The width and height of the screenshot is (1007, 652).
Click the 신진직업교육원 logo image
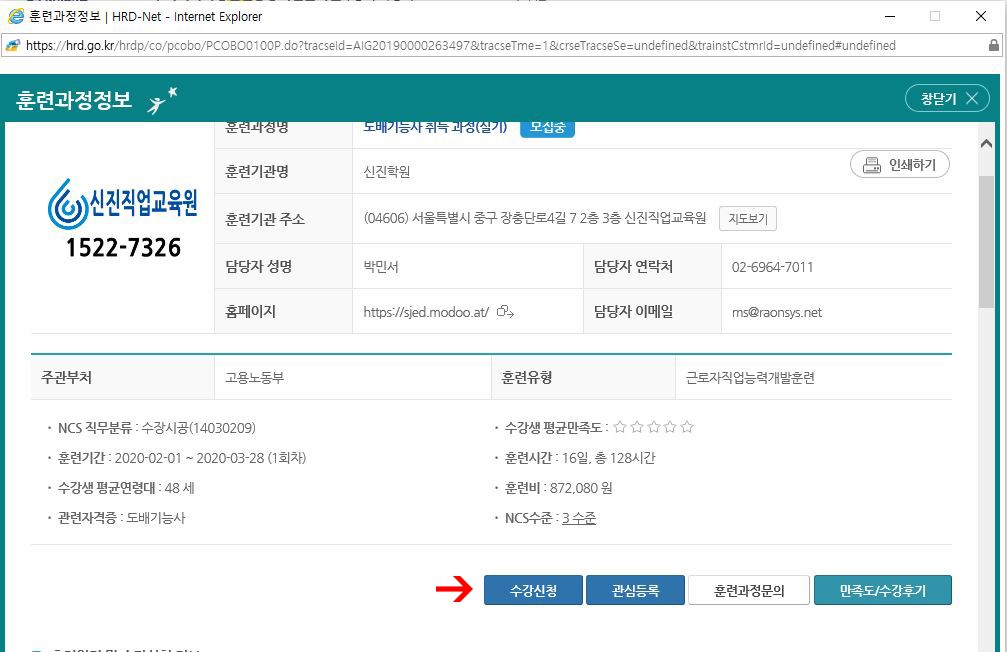pos(123,217)
